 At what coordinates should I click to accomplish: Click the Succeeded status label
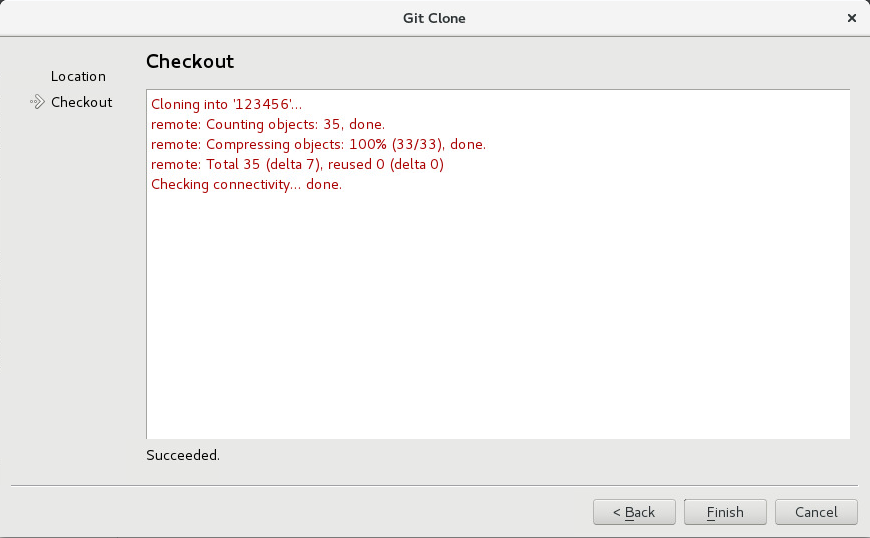tap(183, 455)
